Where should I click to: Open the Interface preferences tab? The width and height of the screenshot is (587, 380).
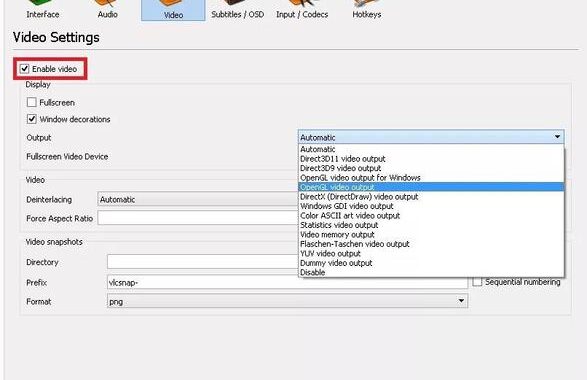tap(43, 10)
